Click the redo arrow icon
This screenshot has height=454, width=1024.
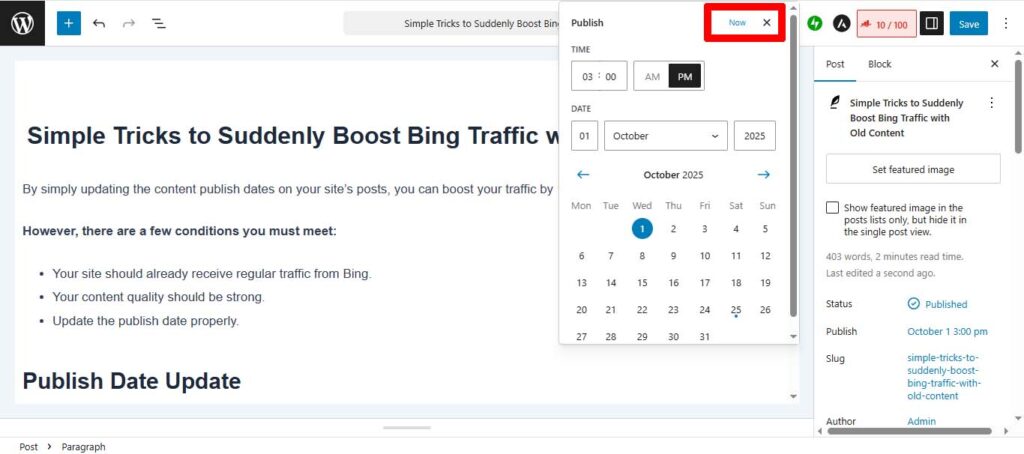pos(129,24)
